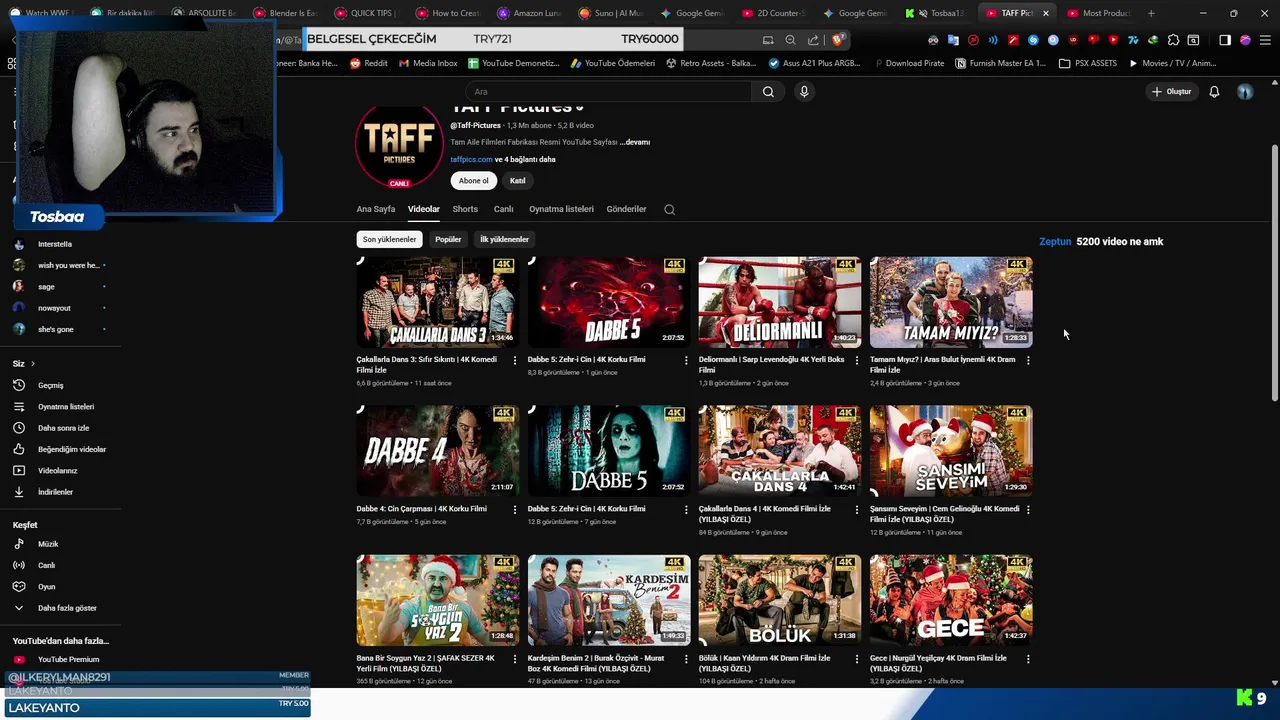Screen dimensions: 1280x720
Task: Open the Dabbe 4 video thumbnail
Action: [x=438, y=451]
